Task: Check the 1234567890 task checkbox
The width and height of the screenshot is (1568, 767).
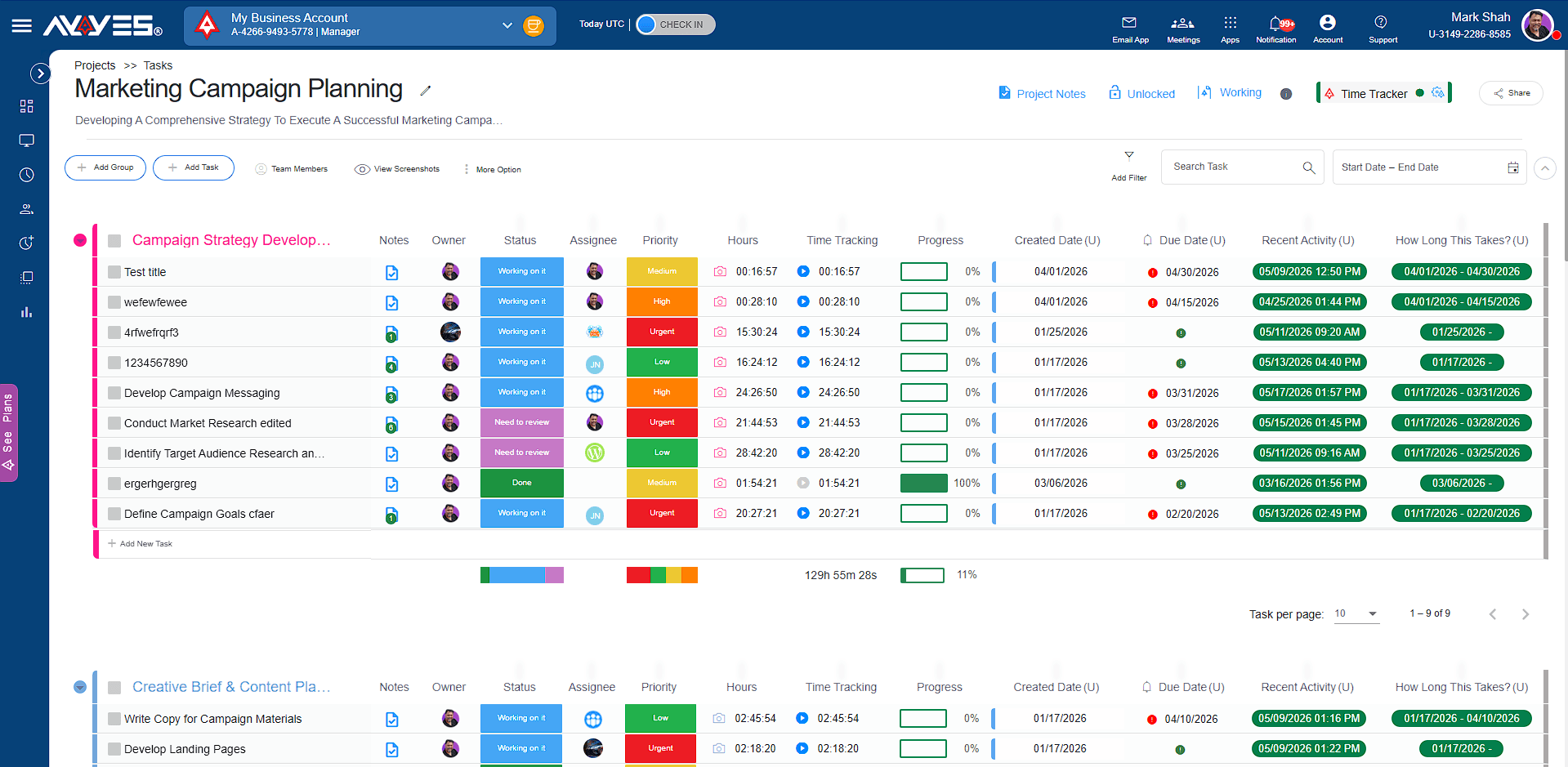Action: coord(114,363)
